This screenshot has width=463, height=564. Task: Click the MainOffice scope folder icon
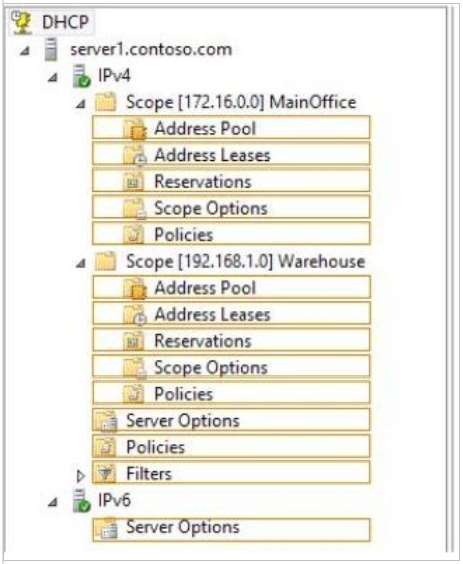(106, 102)
